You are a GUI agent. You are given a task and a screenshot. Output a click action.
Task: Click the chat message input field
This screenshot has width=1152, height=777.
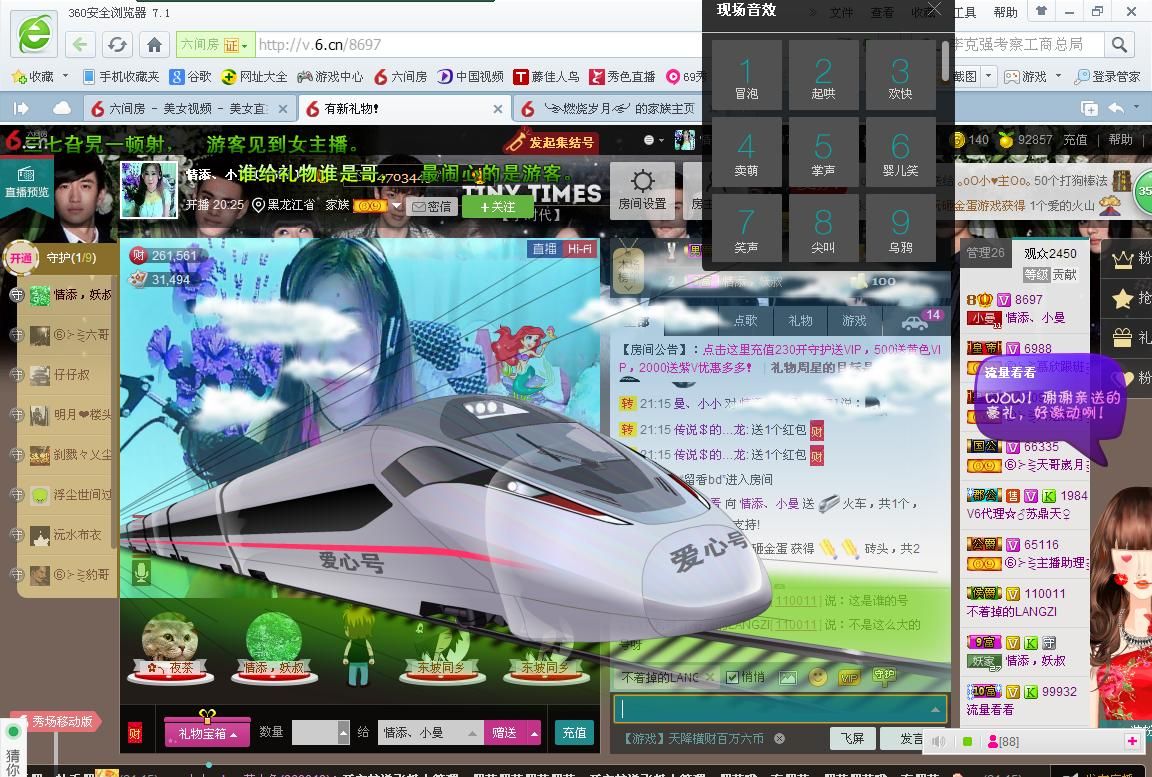(772, 709)
